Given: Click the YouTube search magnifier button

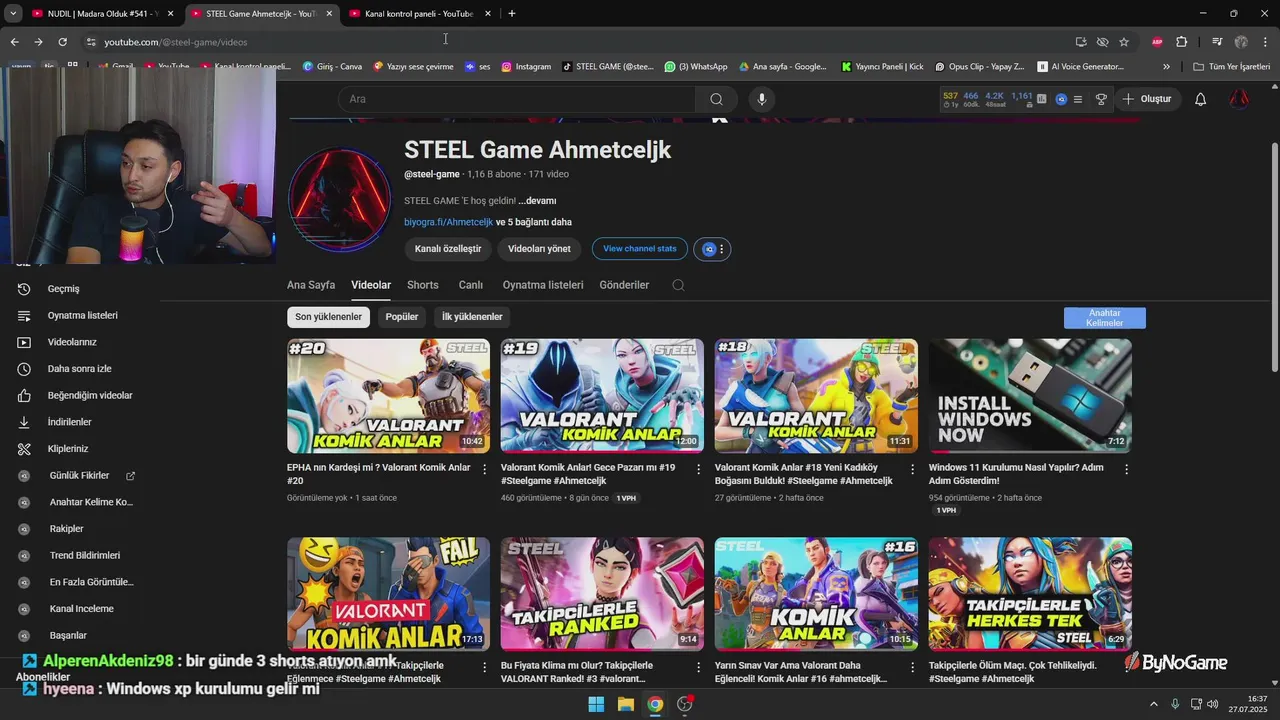Looking at the screenshot, I should [x=716, y=99].
